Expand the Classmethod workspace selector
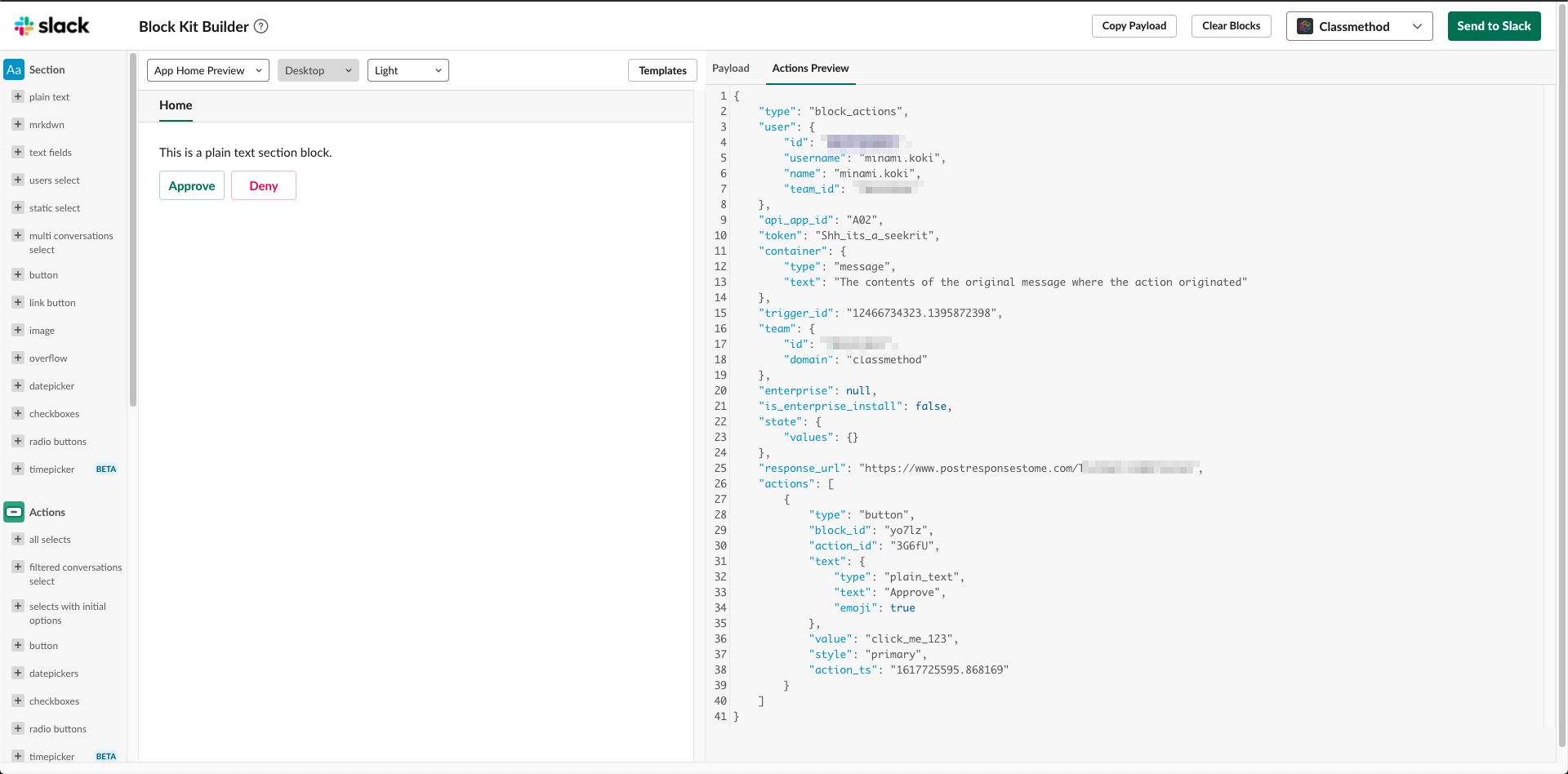1568x774 pixels. coord(1360,26)
